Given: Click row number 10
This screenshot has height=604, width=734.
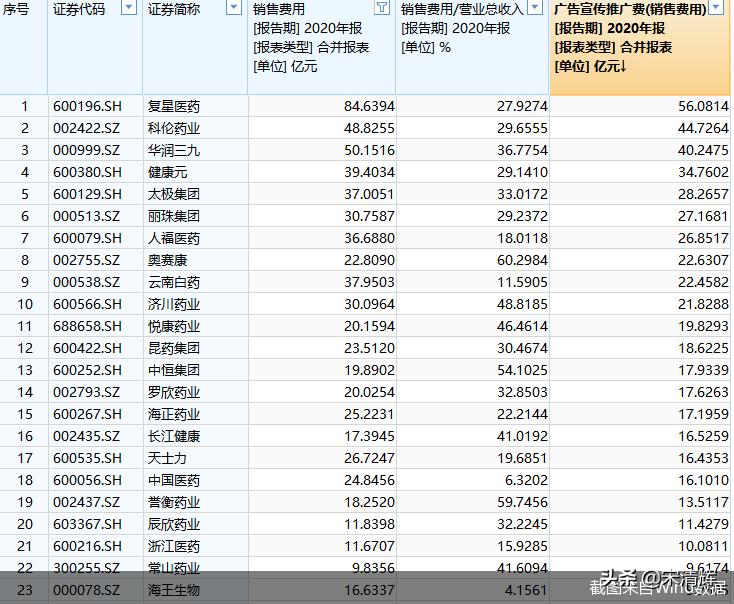Looking at the screenshot, I should [x=25, y=304].
